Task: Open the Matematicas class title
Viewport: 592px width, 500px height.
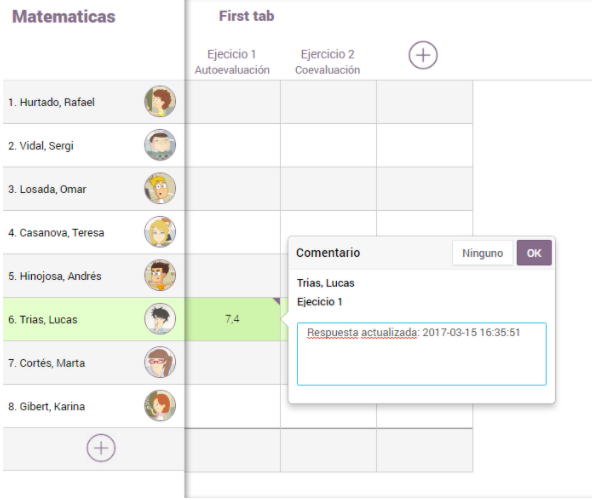Action: click(x=64, y=17)
